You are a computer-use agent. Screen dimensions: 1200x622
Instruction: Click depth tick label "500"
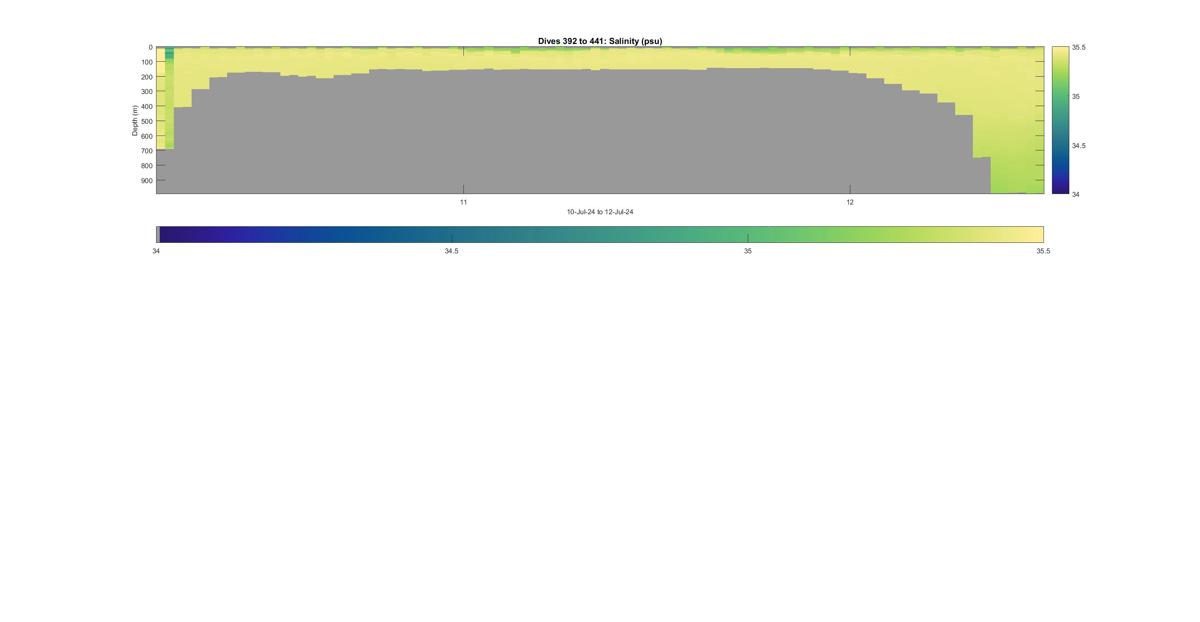pos(146,121)
